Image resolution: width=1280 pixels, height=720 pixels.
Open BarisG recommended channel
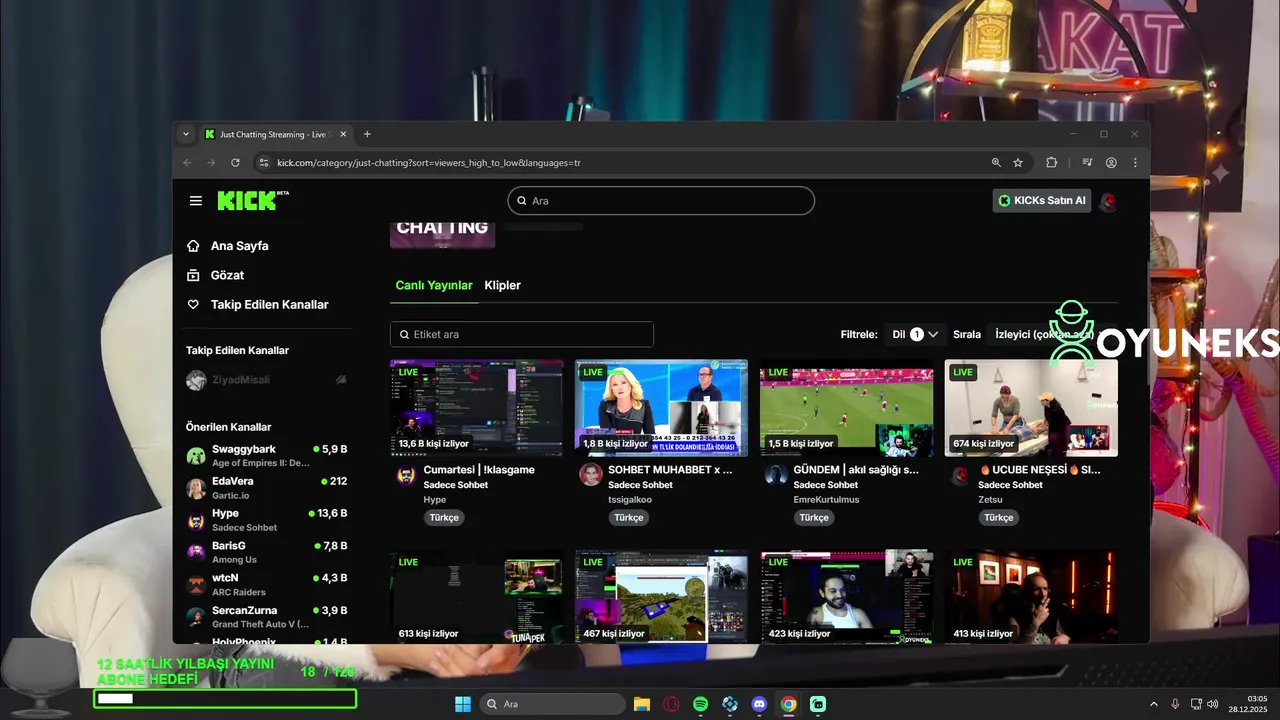266,552
